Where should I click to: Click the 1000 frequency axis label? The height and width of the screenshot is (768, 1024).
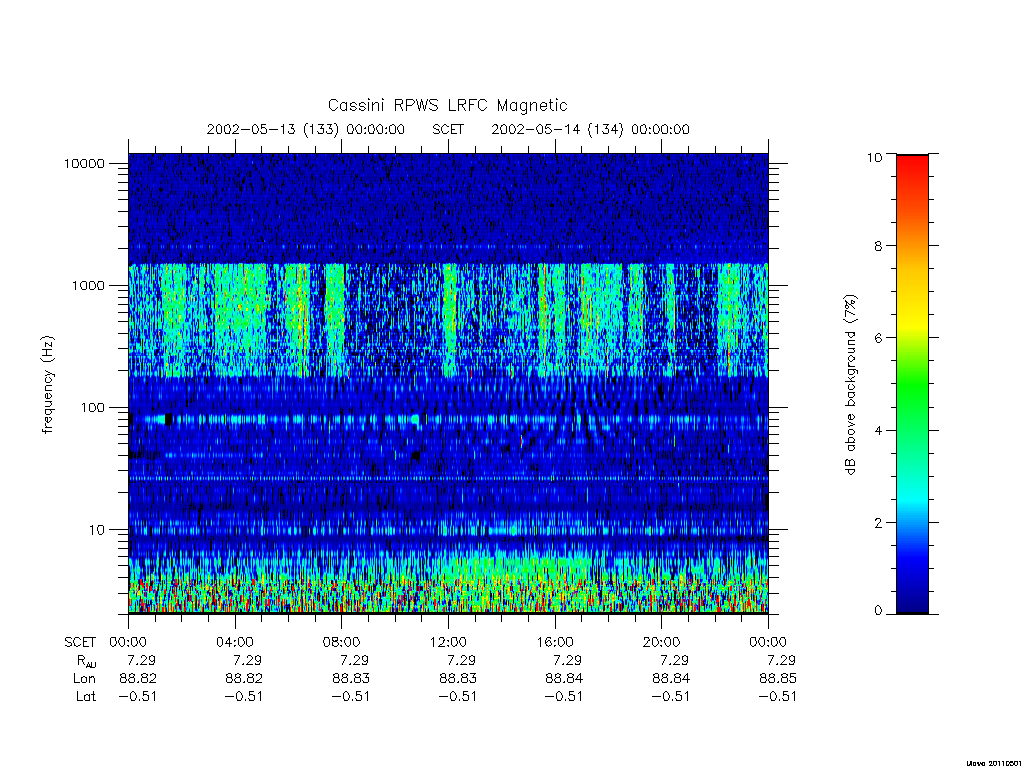tap(88, 285)
